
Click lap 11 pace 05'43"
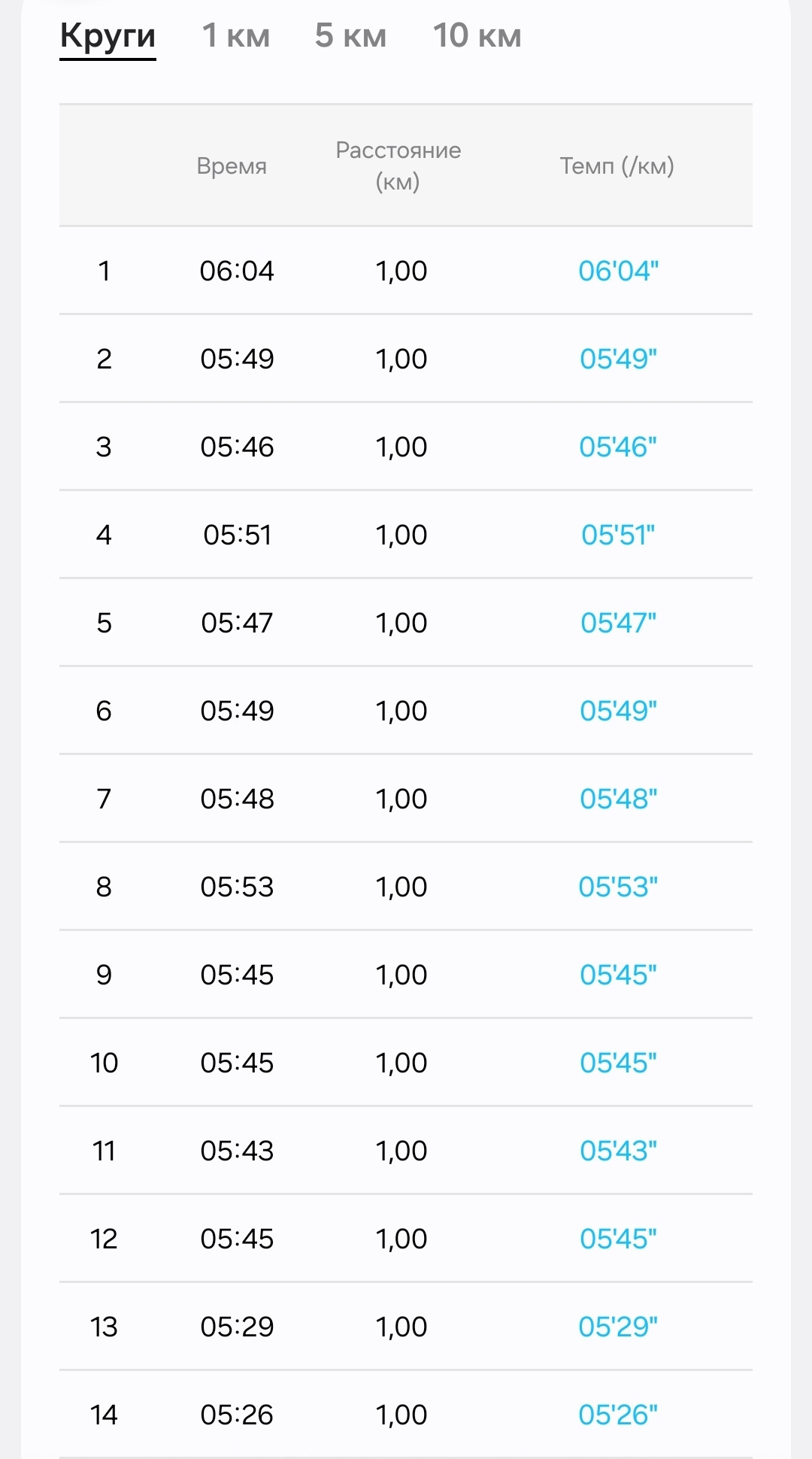618,1151
